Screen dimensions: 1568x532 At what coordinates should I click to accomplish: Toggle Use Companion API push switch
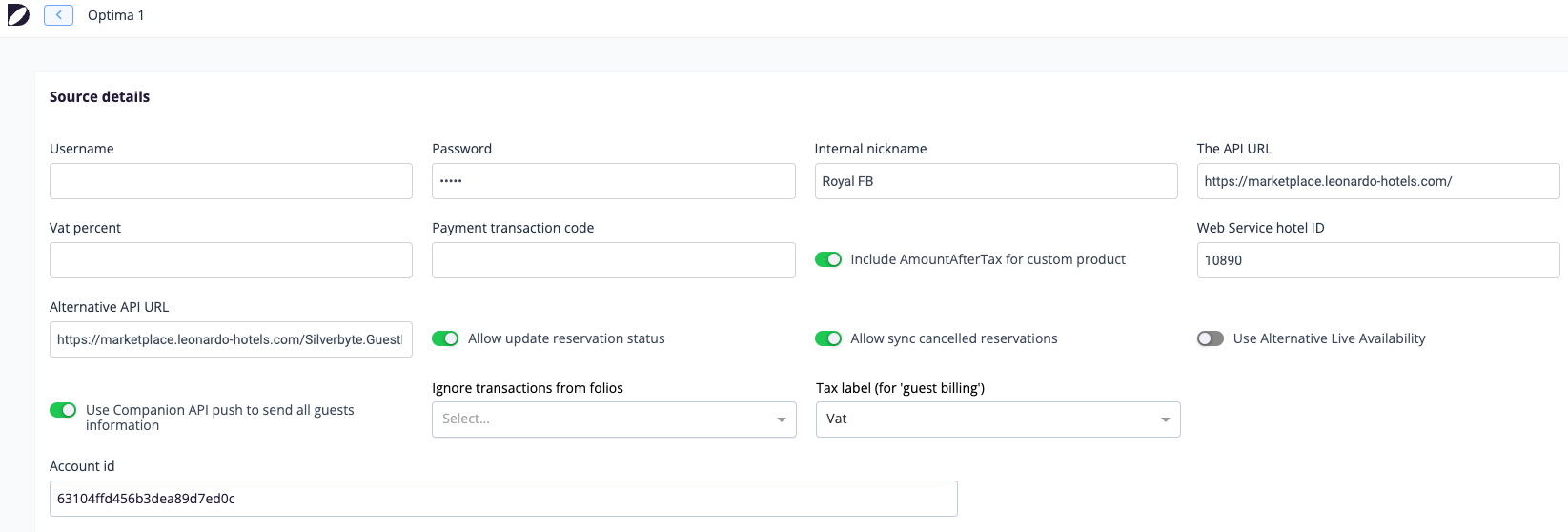pyautogui.click(x=63, y=410)
